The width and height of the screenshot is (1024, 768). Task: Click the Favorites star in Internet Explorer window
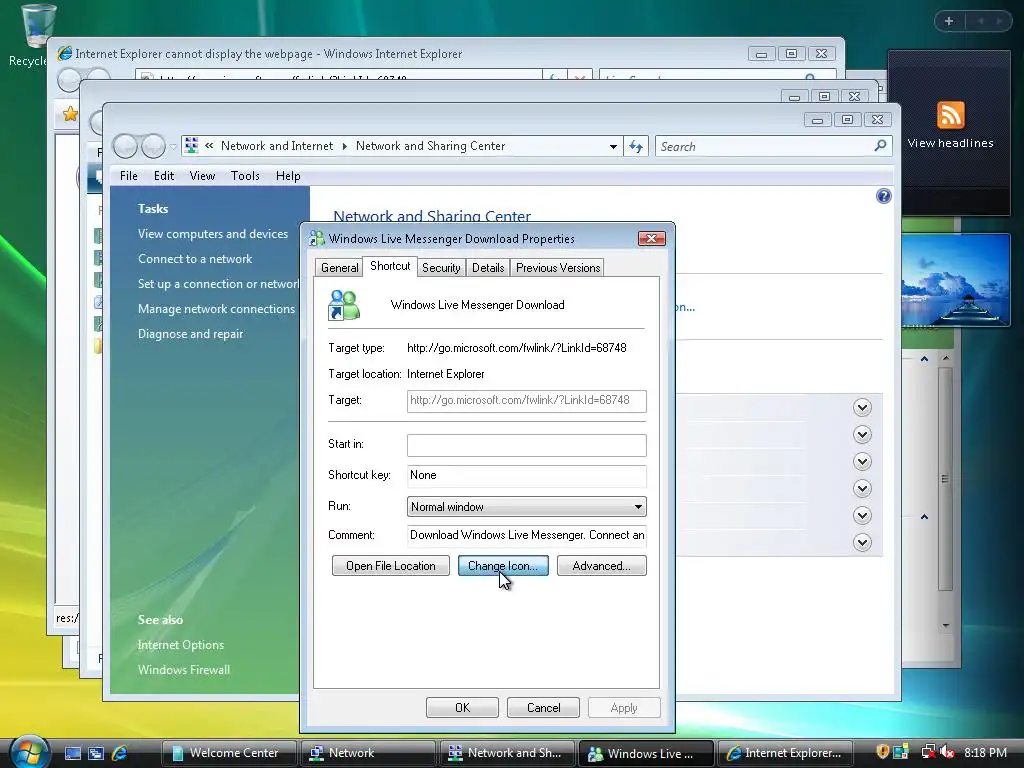70,114
